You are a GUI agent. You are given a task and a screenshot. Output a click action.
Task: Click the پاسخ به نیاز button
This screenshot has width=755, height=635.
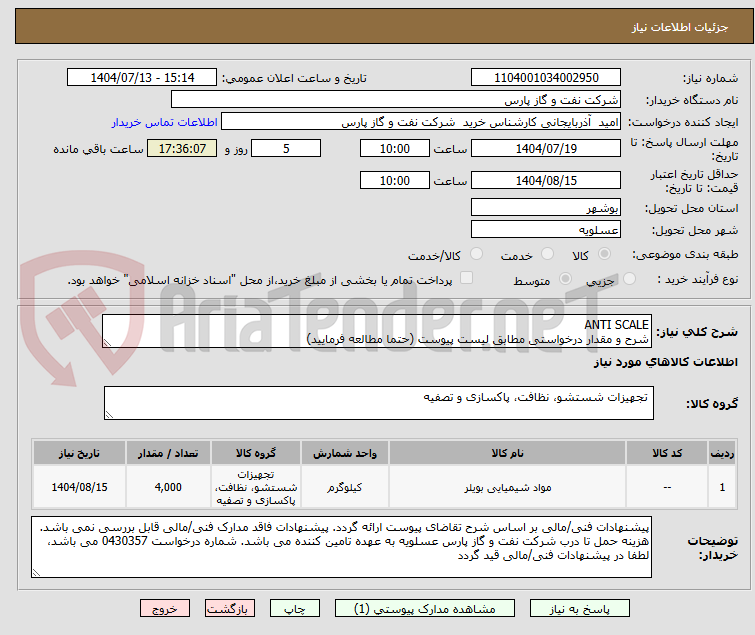580,609
